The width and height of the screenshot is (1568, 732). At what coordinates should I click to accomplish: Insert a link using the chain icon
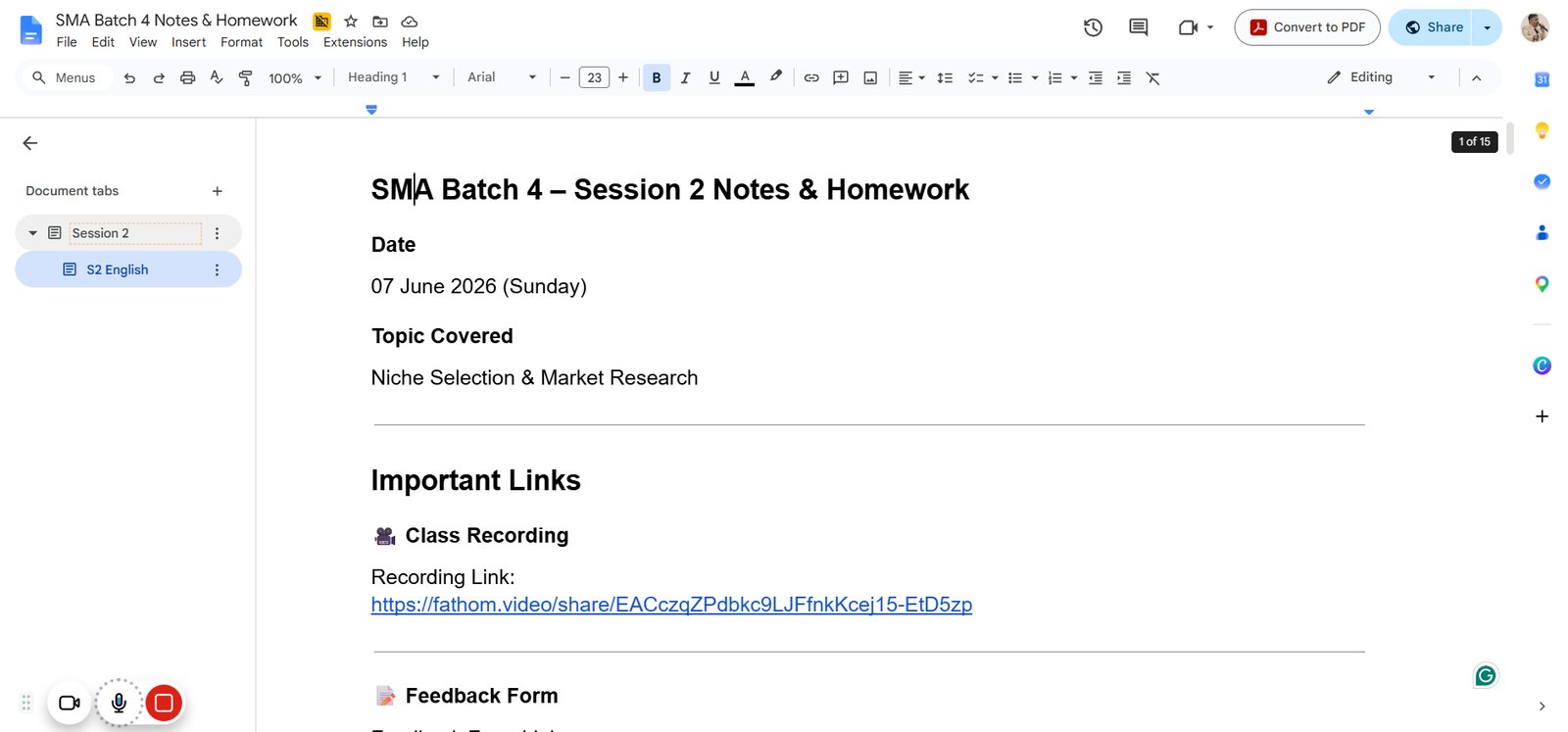tap(811, 78)
